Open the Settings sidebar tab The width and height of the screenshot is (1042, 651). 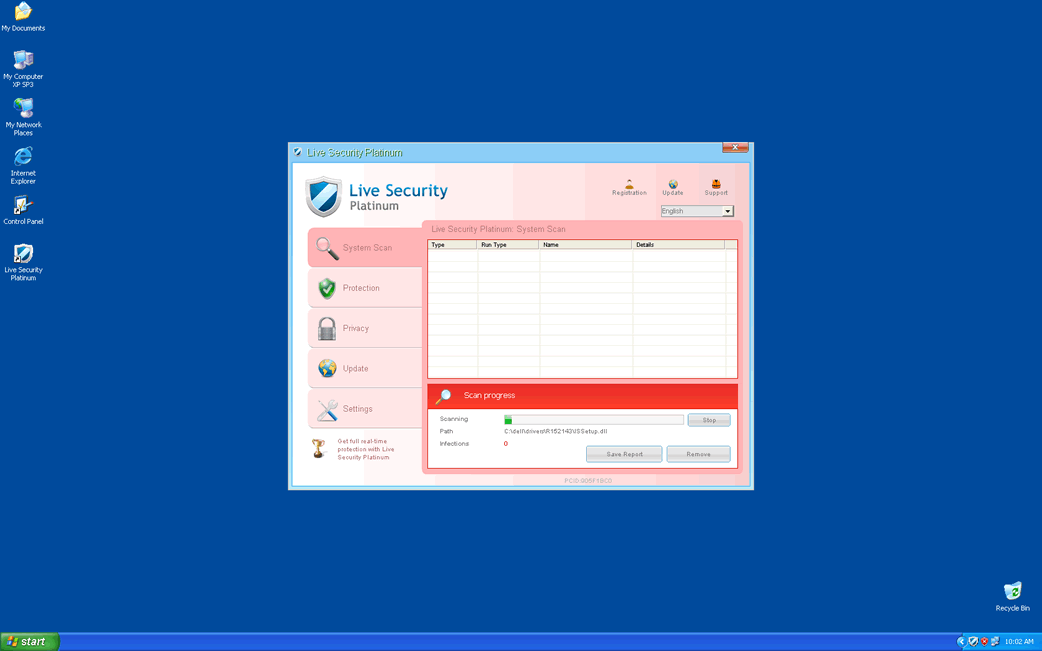365,409
